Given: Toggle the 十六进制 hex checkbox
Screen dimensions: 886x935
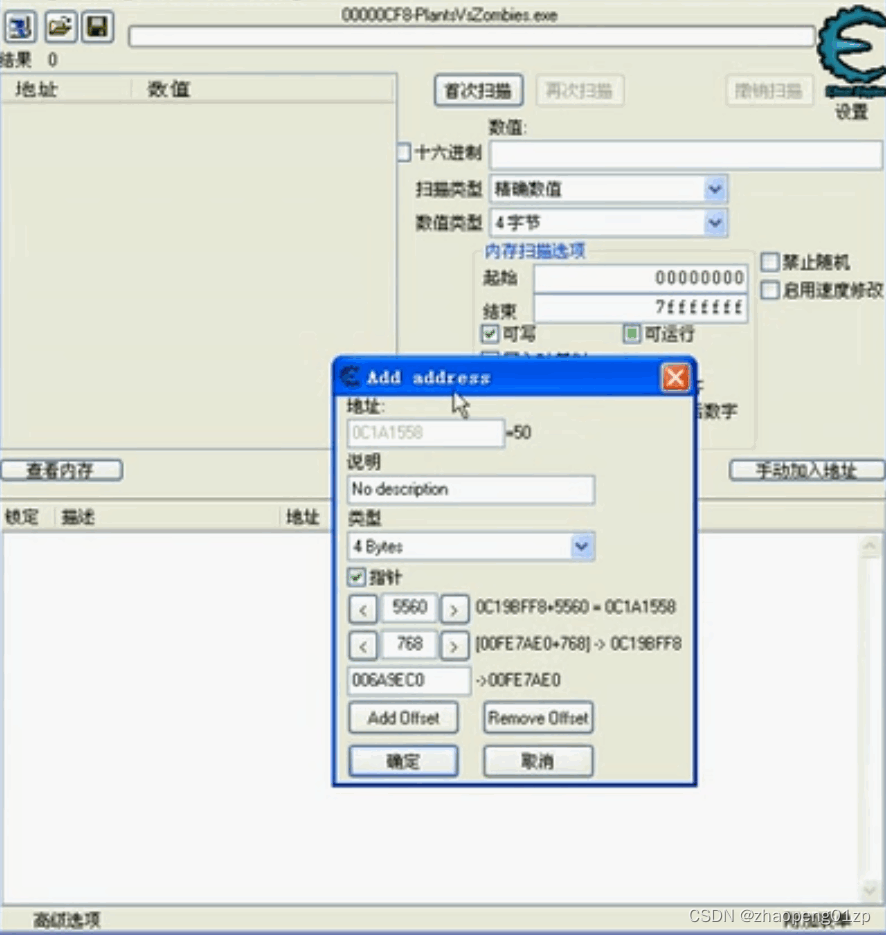Looking at the screenshot, I should coord(404,152).
